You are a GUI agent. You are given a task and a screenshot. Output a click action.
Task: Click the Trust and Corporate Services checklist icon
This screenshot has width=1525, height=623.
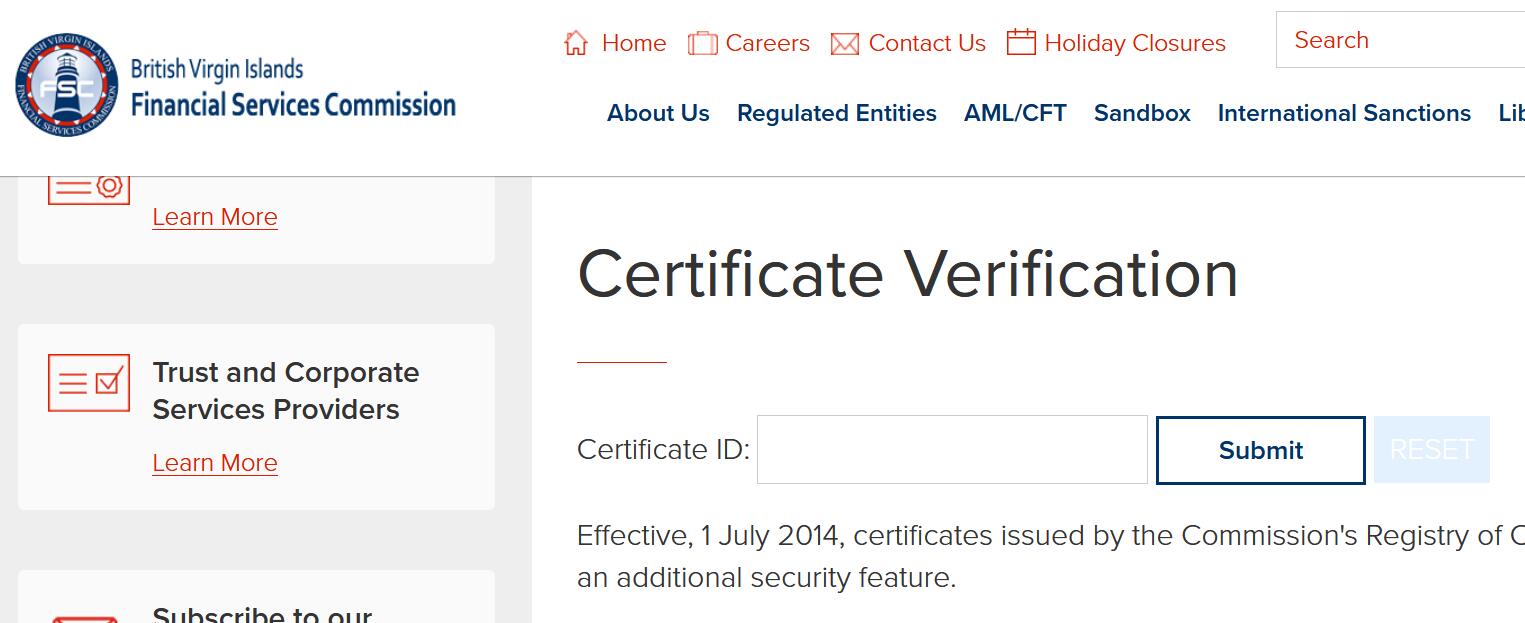pos(89,382)
